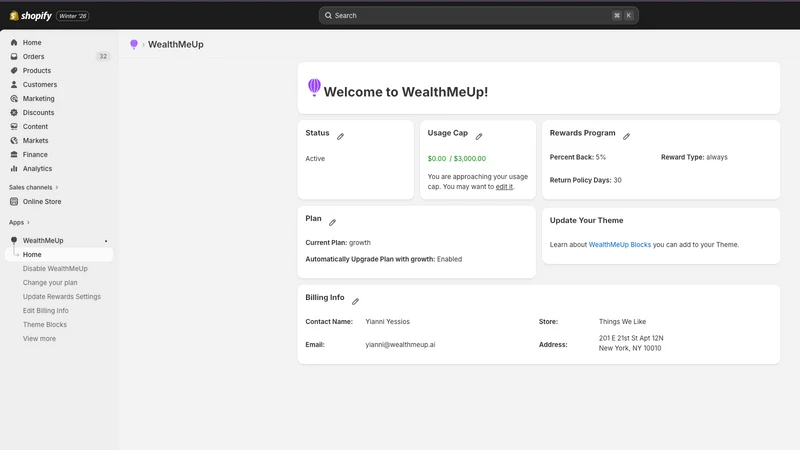Image resolution: width=800 pixels, height=450 pixels.
Task: Expand the Sales channels chevron
Action: click(x=57, y=188)
